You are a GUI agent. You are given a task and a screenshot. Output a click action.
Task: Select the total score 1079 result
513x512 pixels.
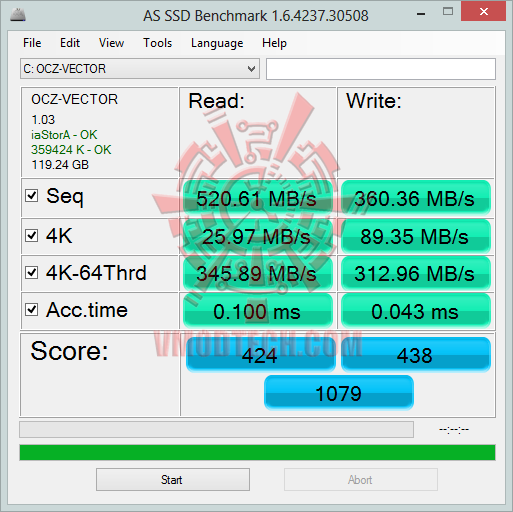(339, 393)
